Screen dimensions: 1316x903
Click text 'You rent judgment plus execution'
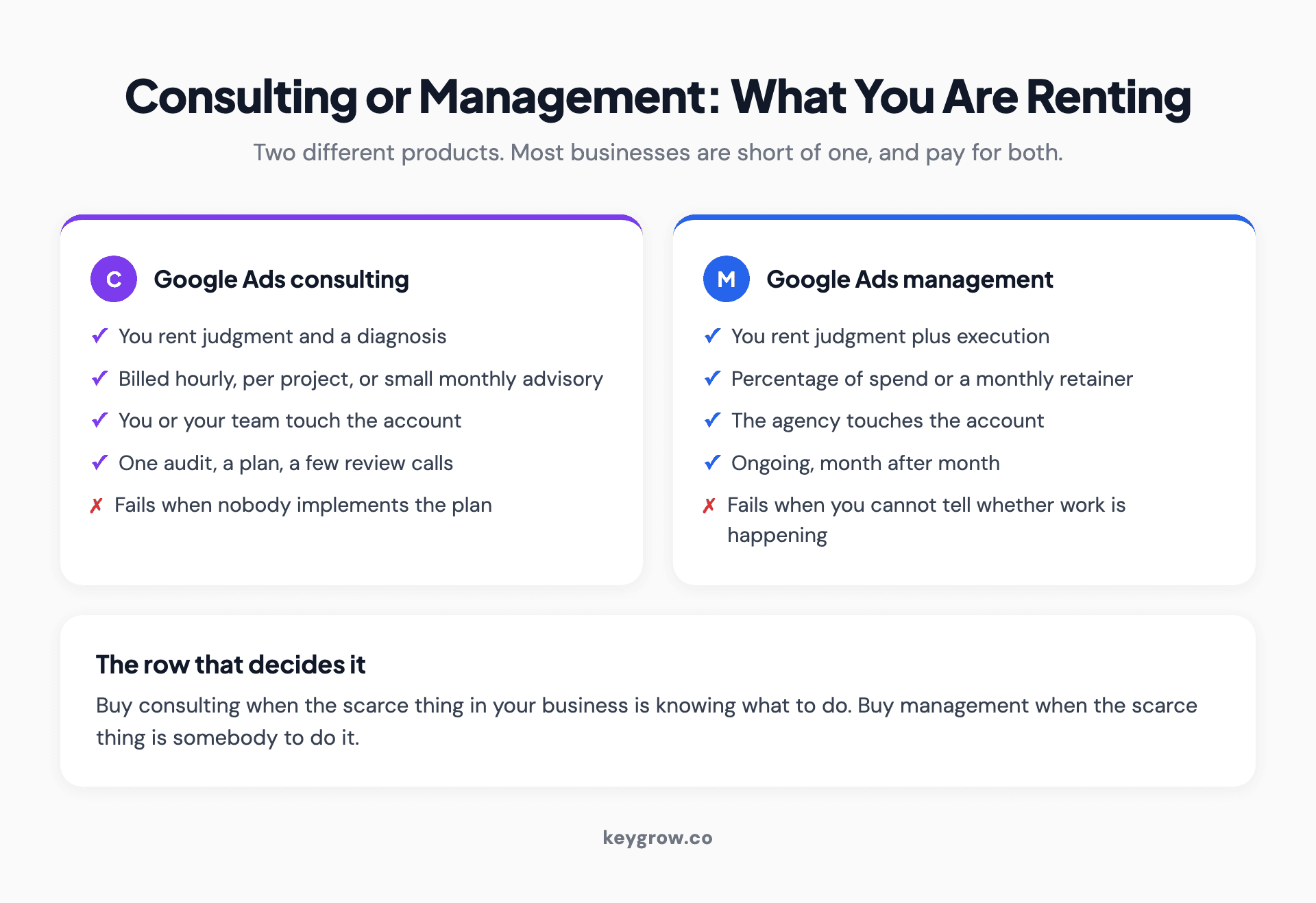click(x=890, y=336)
